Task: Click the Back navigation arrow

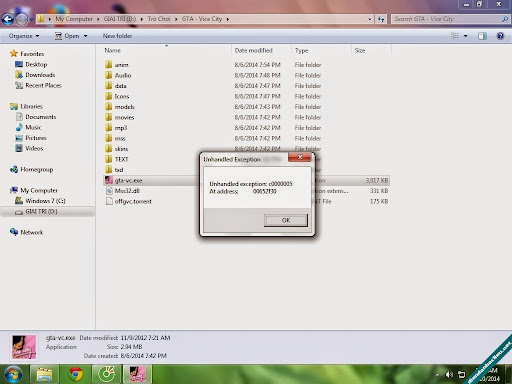Action: pos(8,19)
